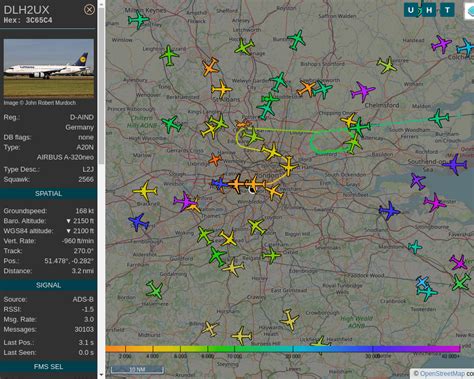This screenshot has height=379, width=474.
Task: Select green aircraft near High Wycombe
Action: coord(171,124)
